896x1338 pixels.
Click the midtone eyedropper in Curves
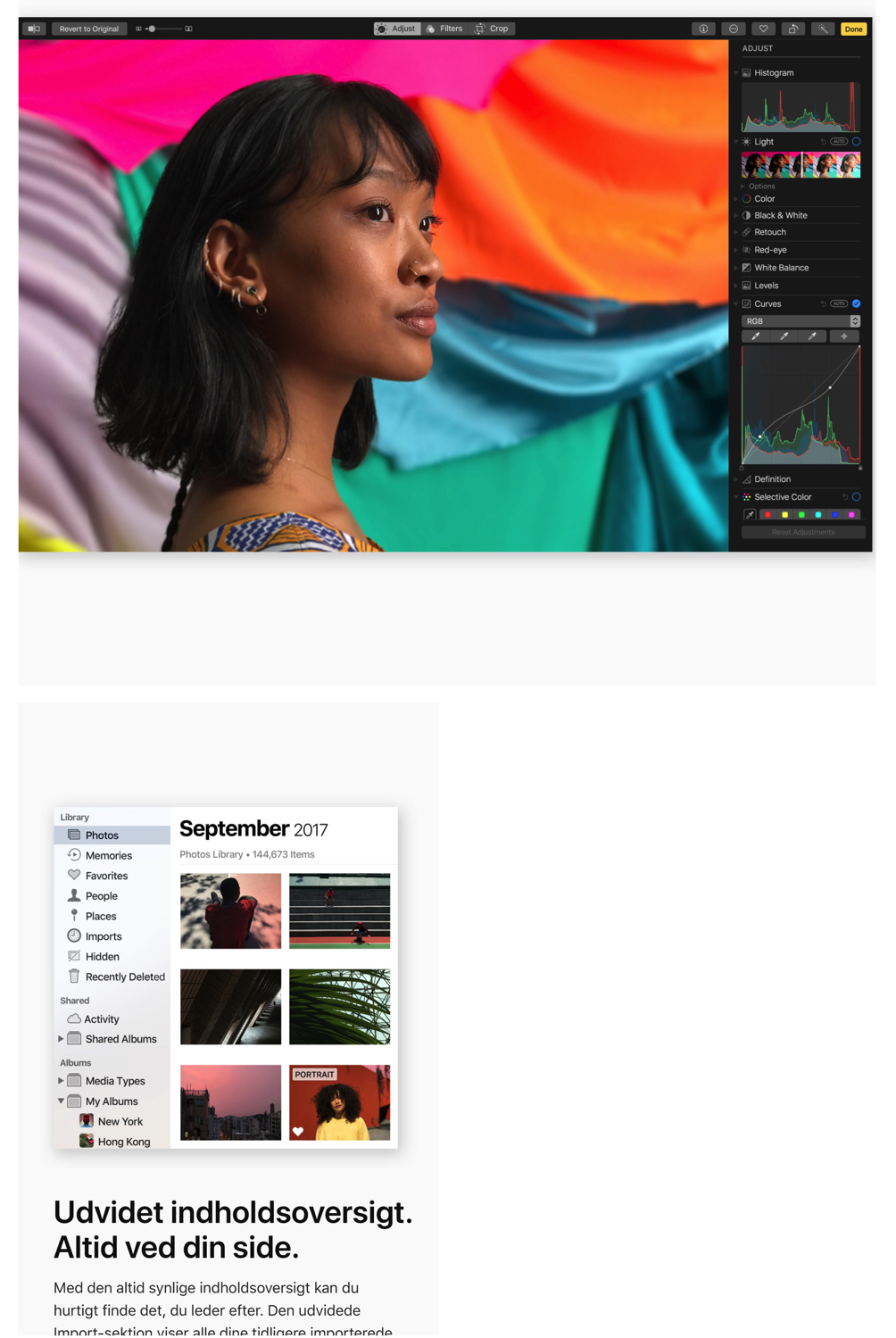784,337
